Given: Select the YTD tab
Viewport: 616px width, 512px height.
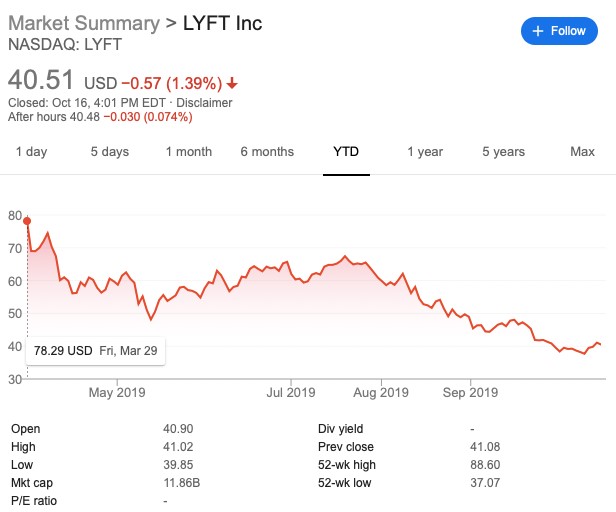Looking at the screenshot, I should tap(346, 152).
